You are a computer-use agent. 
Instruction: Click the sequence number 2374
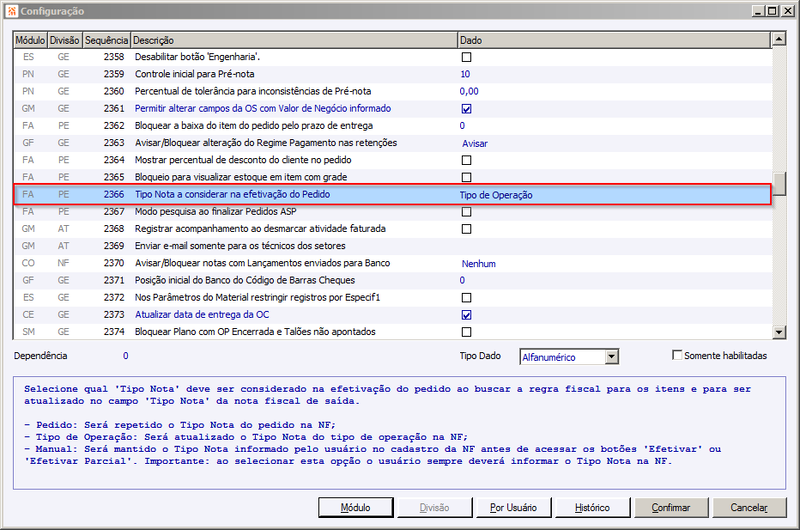click(x=114, y=332)
